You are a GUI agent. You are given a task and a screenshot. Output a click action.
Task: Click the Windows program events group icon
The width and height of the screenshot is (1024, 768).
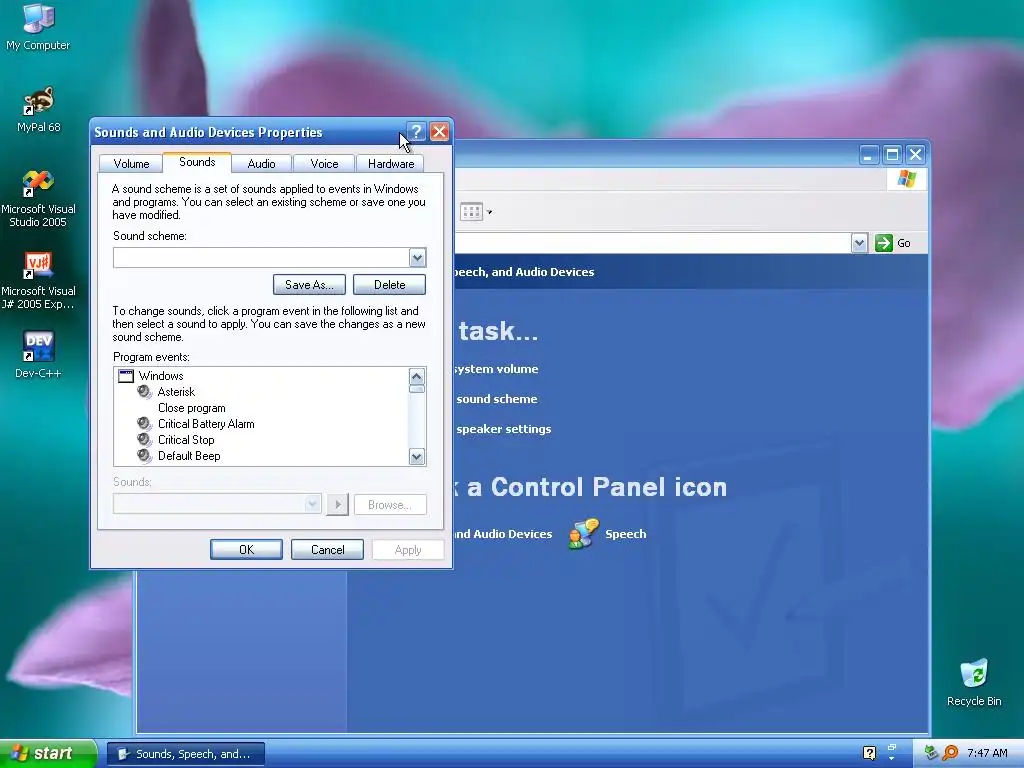point(125,376)
